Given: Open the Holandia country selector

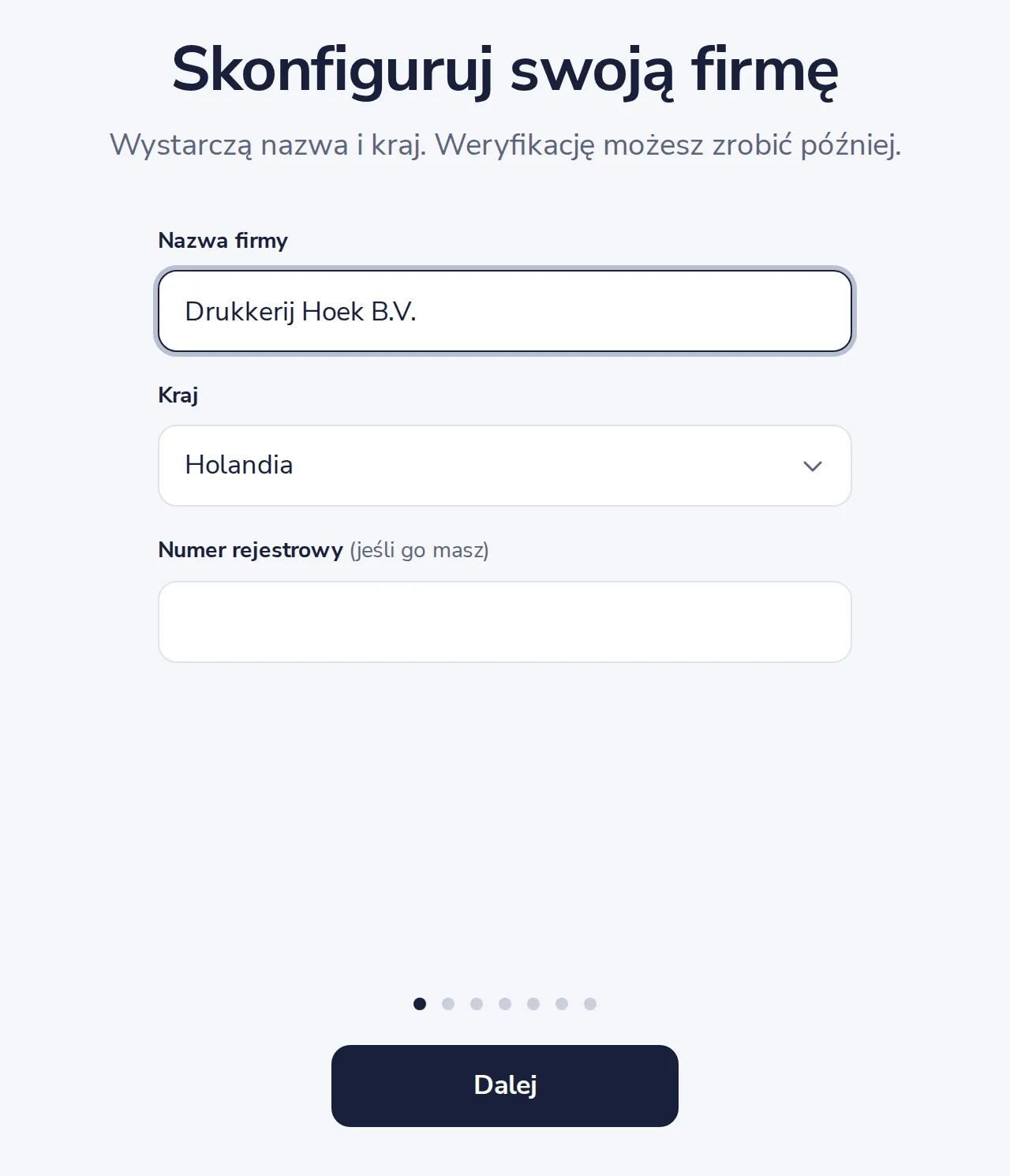Looking at the screenshot, I should tap(505, 466).
